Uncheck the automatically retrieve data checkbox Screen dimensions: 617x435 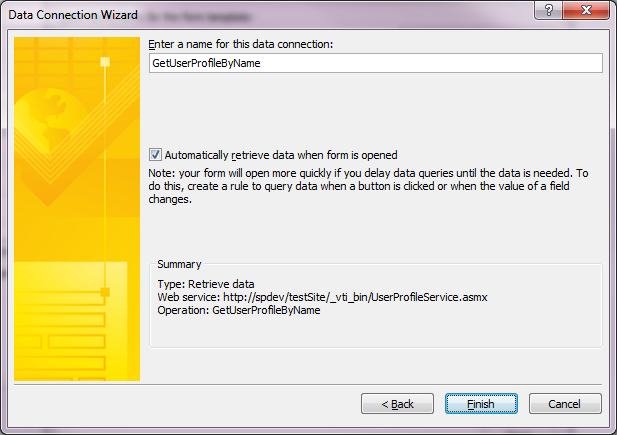[155, 155]
